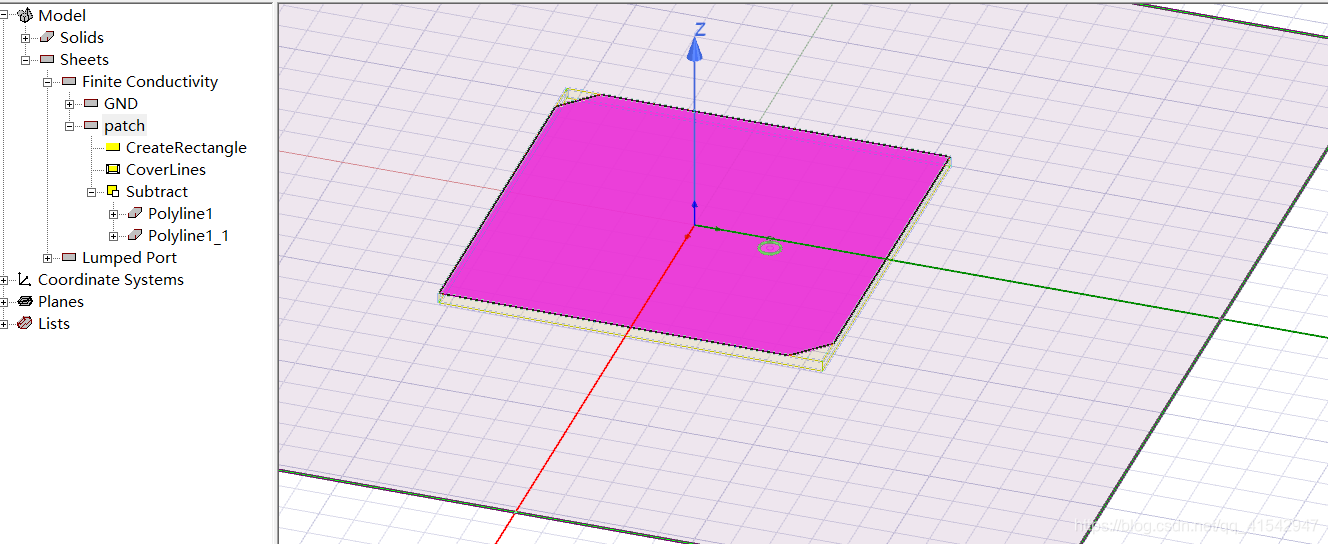
Task: Select the Polyline1 label
Action: point(181,213)
